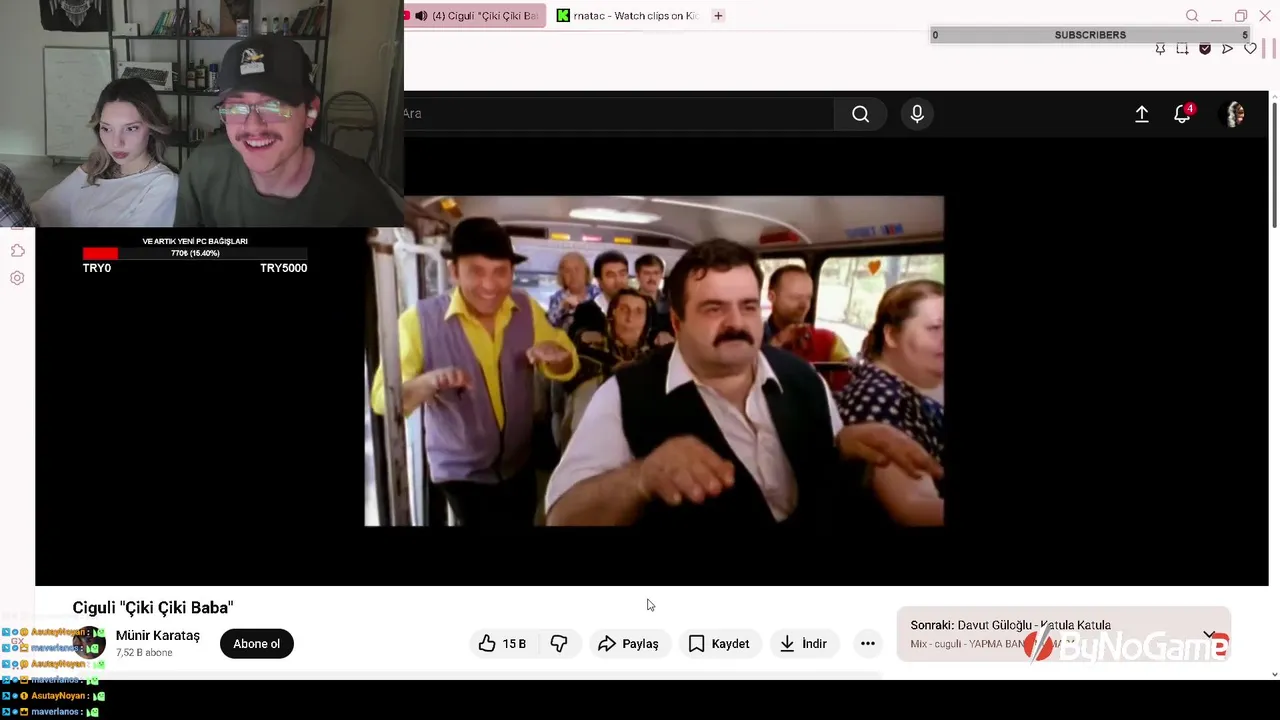Click the browser tab search magnifier

(x=1192, y=16)
